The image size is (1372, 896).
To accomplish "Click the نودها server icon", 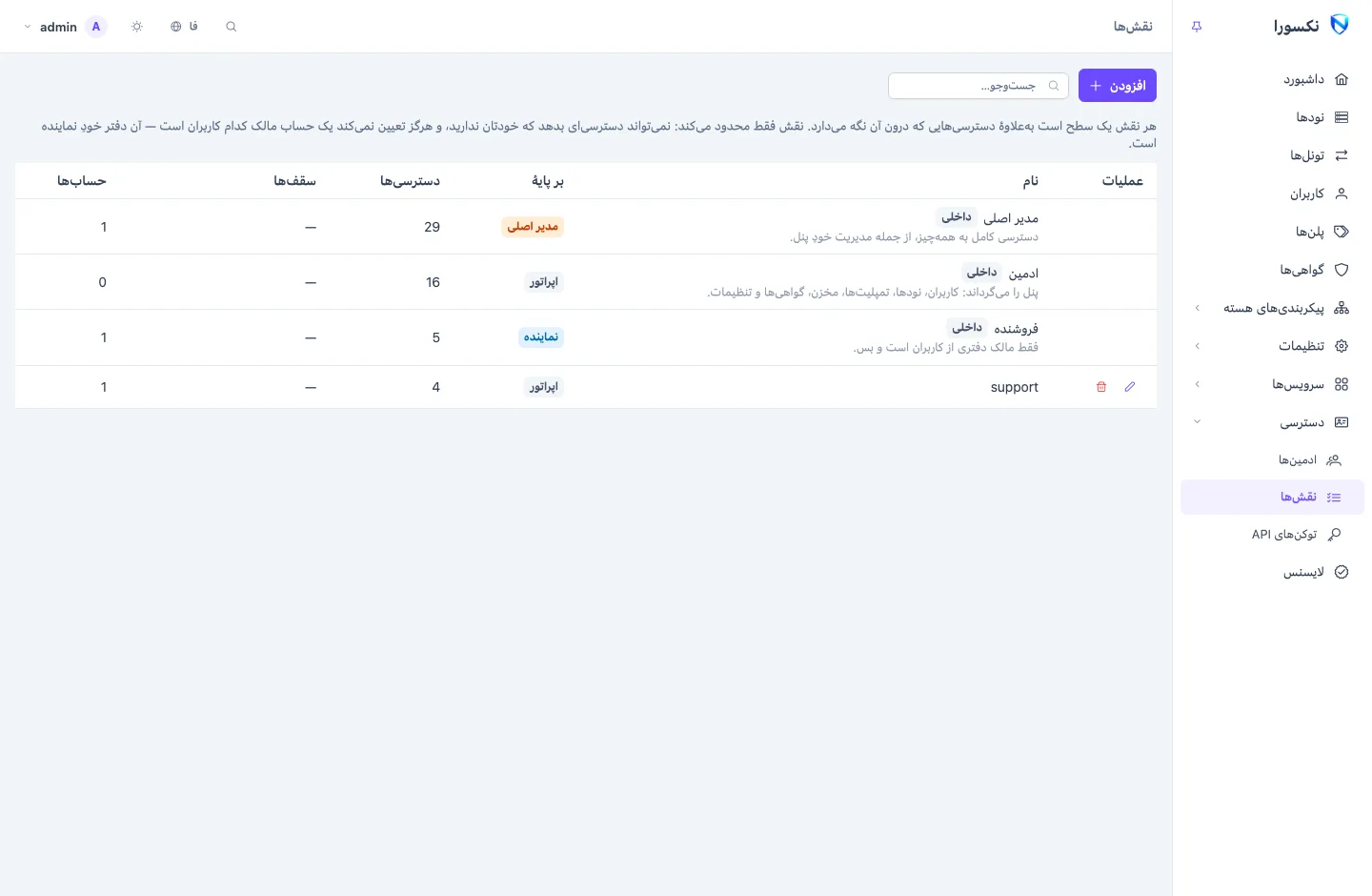I will (x=1342, y=117).
